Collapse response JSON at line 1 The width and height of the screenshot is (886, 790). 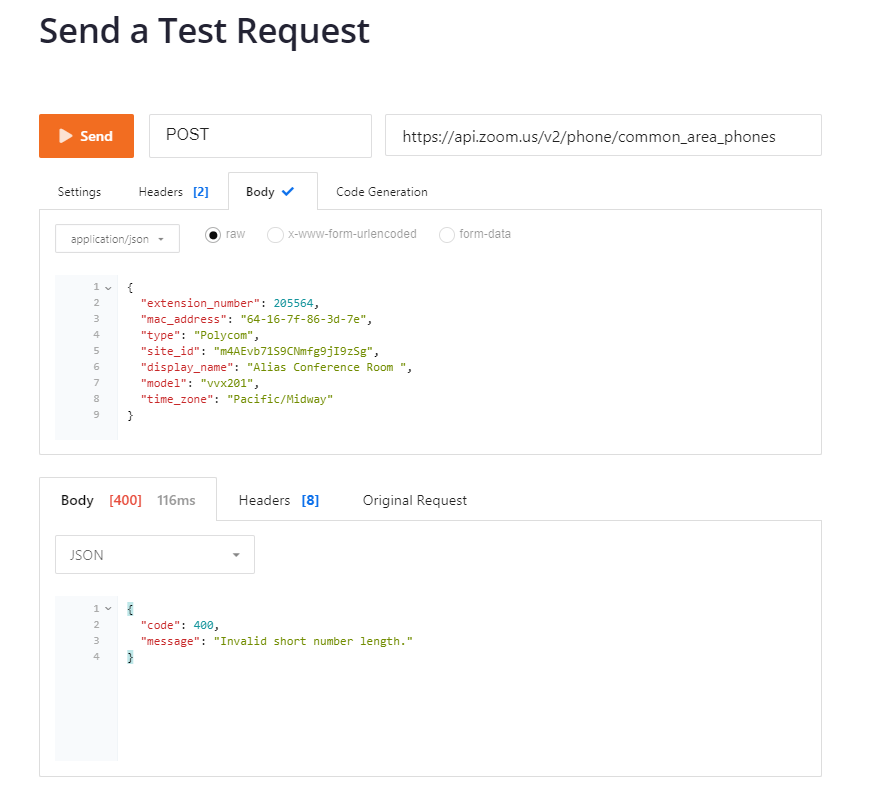[108, 609]
